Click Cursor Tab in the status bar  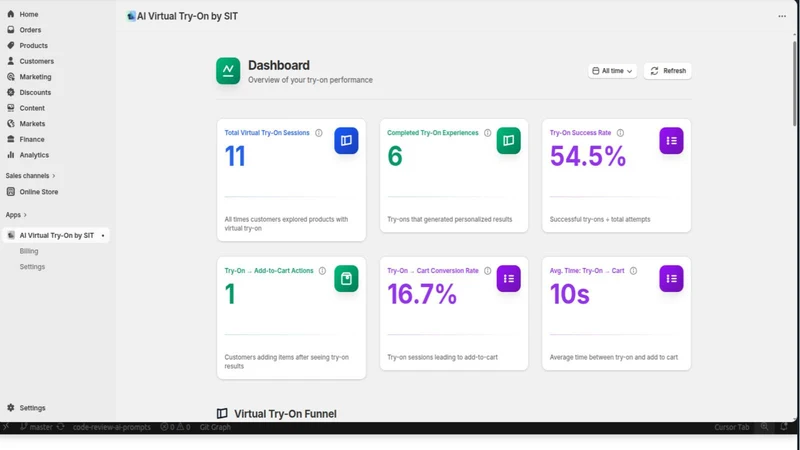[732, 427]
